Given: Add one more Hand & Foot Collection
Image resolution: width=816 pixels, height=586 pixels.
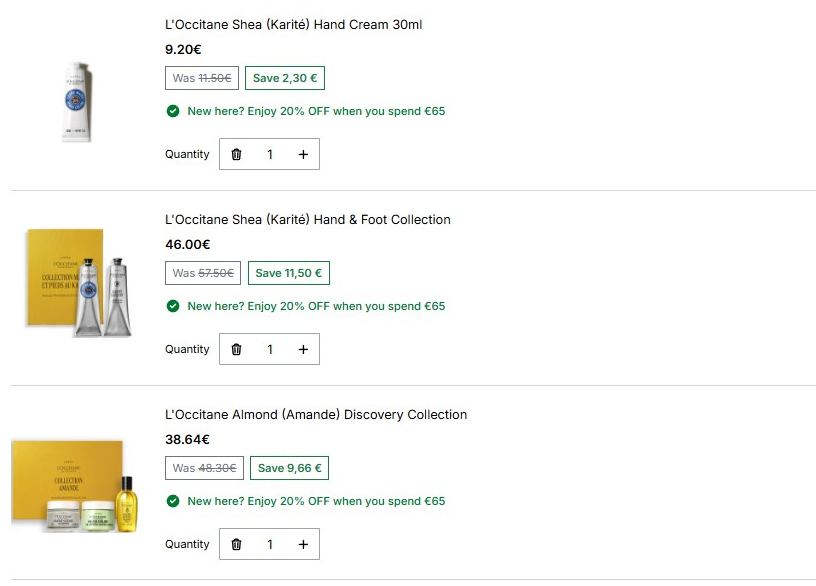Looking at the screenshot, I should point(303,349).
